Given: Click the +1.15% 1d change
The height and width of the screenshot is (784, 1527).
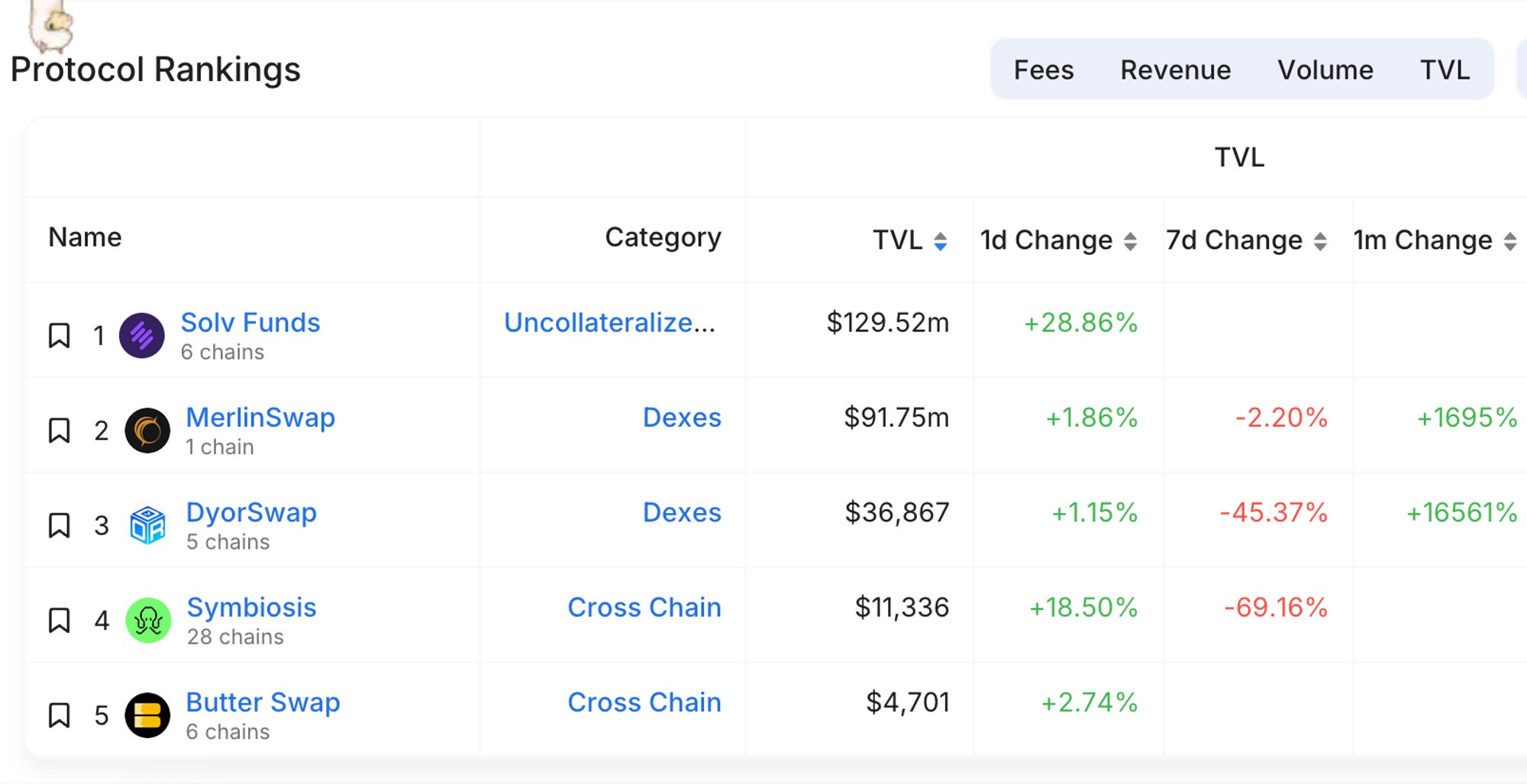Looking at the screenshot, I should tap(1094, 512).
